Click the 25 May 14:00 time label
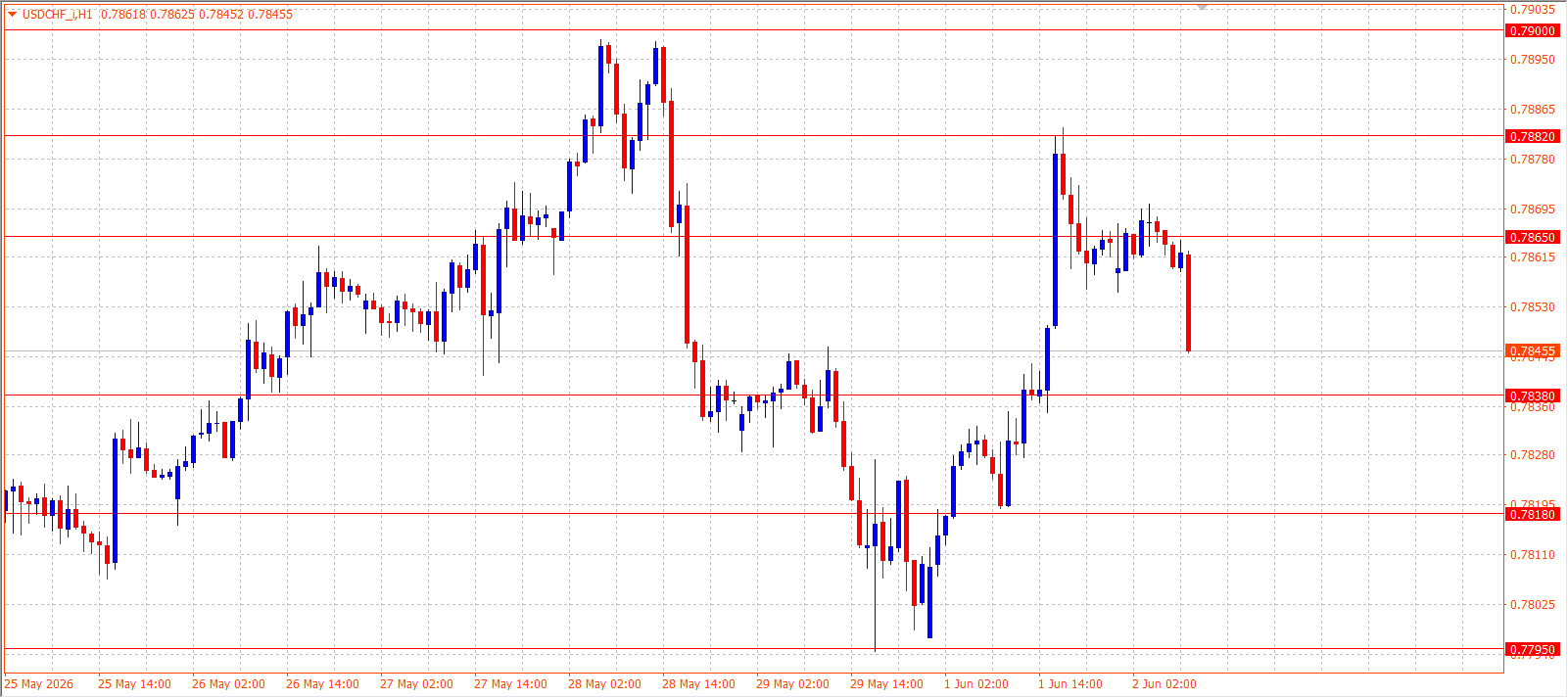Screen dimensions: 1568x698 [134, 683]
